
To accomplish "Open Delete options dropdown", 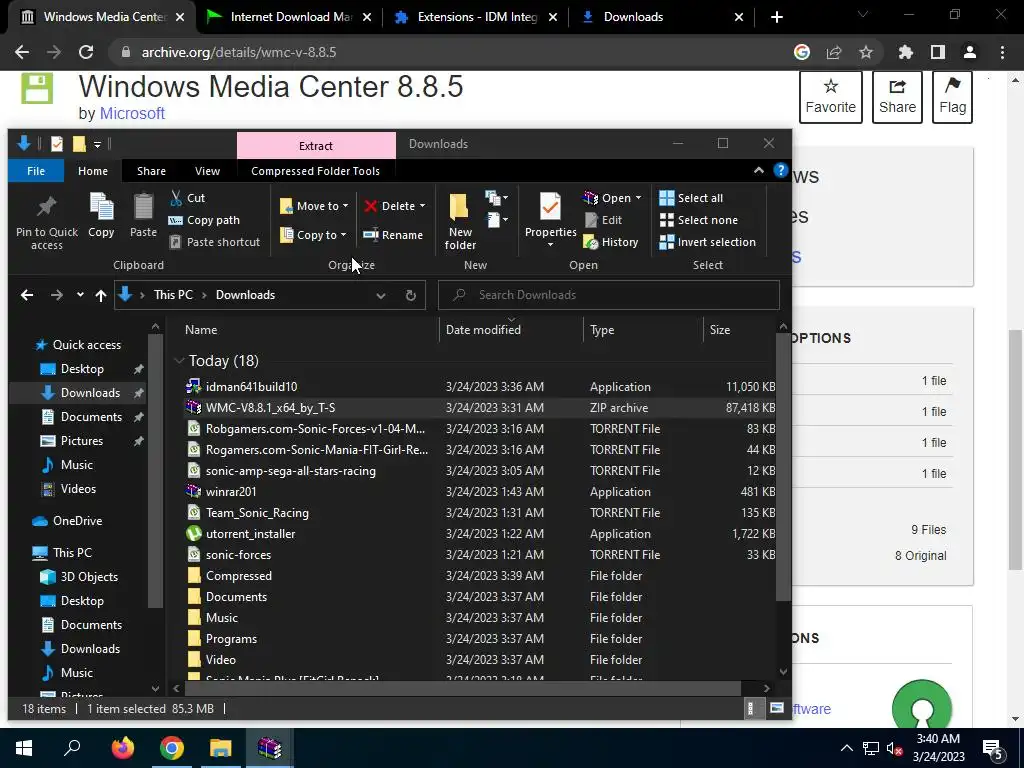I will pos(395,206).
